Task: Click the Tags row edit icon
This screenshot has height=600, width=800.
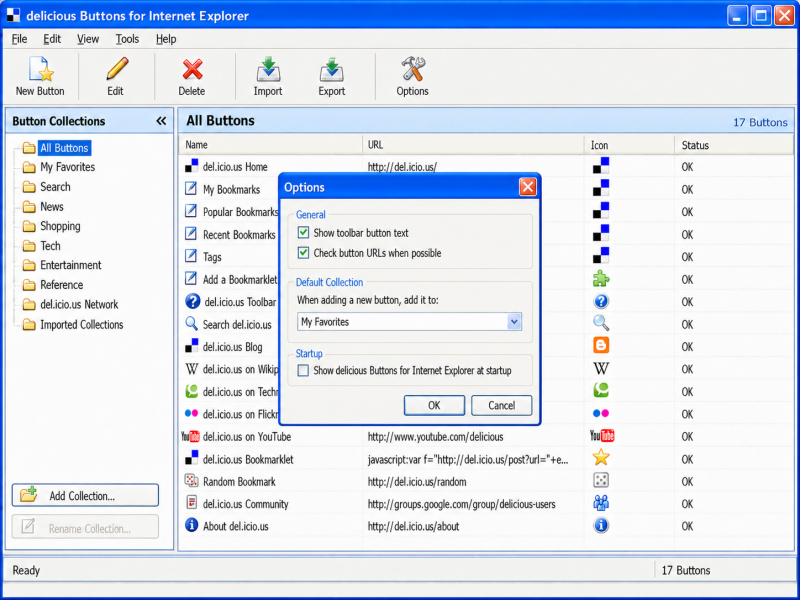Action: [x=191, y=256]
